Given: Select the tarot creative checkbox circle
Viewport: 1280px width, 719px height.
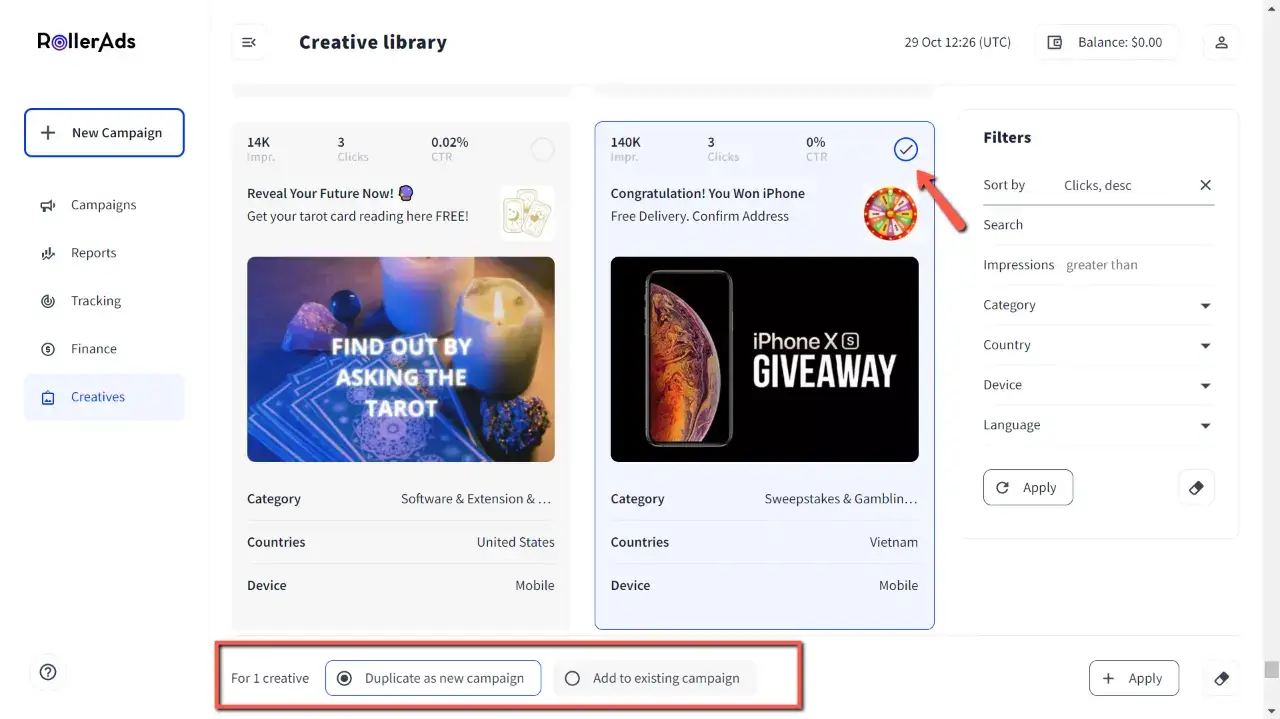Looking at the screenshot, I should coord(542,150).
